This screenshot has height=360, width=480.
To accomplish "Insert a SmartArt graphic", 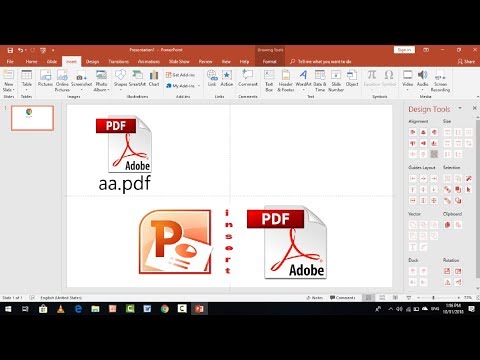I will (137, 79).
